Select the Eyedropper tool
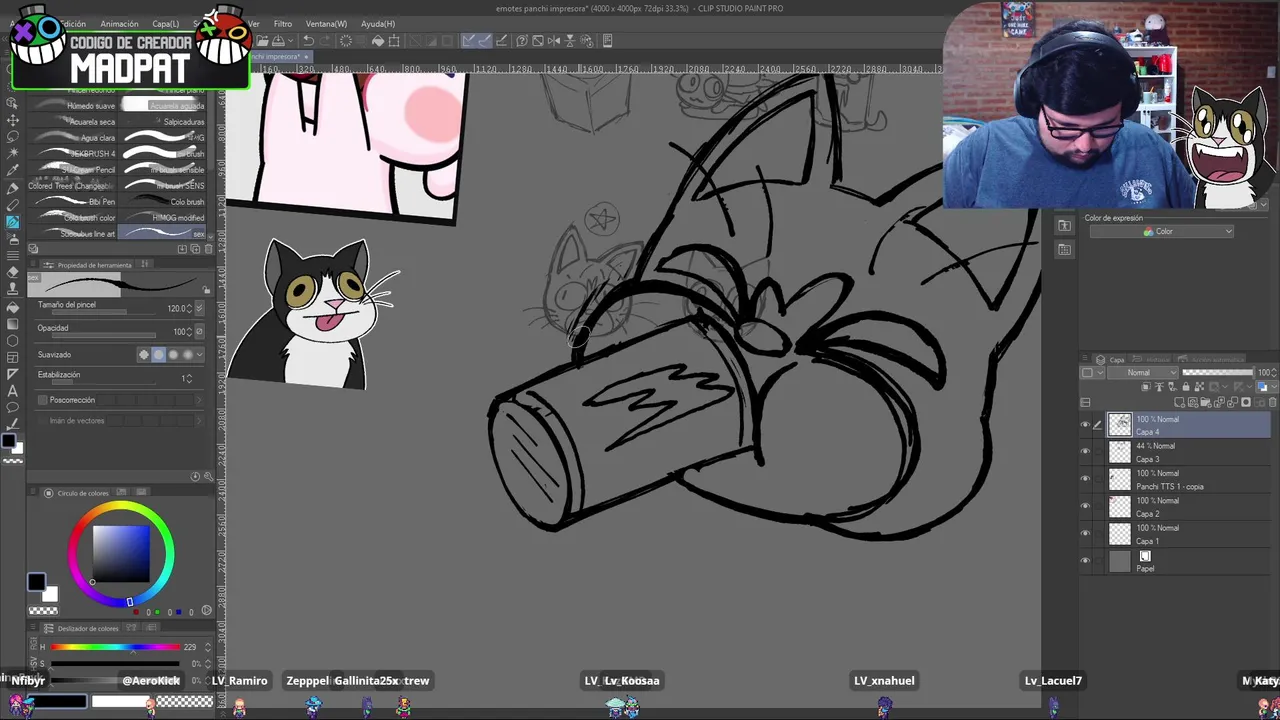This screenshot has width=1280, height=720. click(x=12, y=170)
